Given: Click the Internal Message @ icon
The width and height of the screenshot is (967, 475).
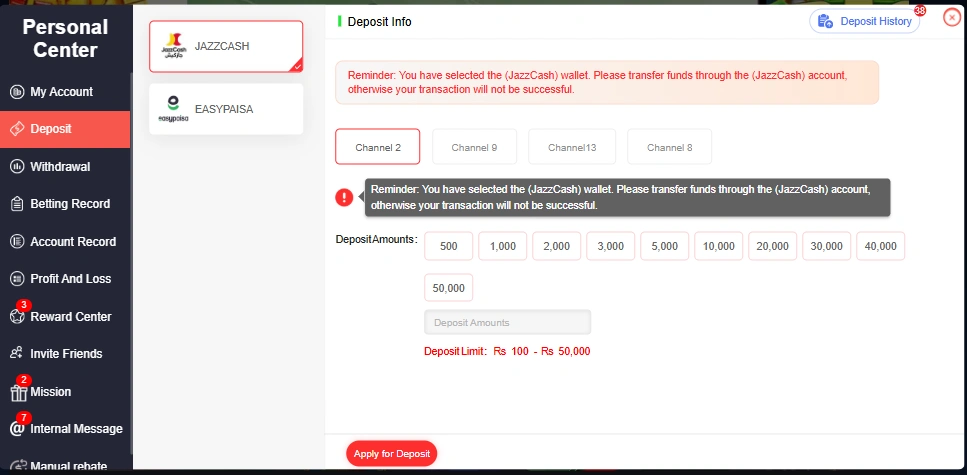Looking at the screenshot, I should [17, 429].
